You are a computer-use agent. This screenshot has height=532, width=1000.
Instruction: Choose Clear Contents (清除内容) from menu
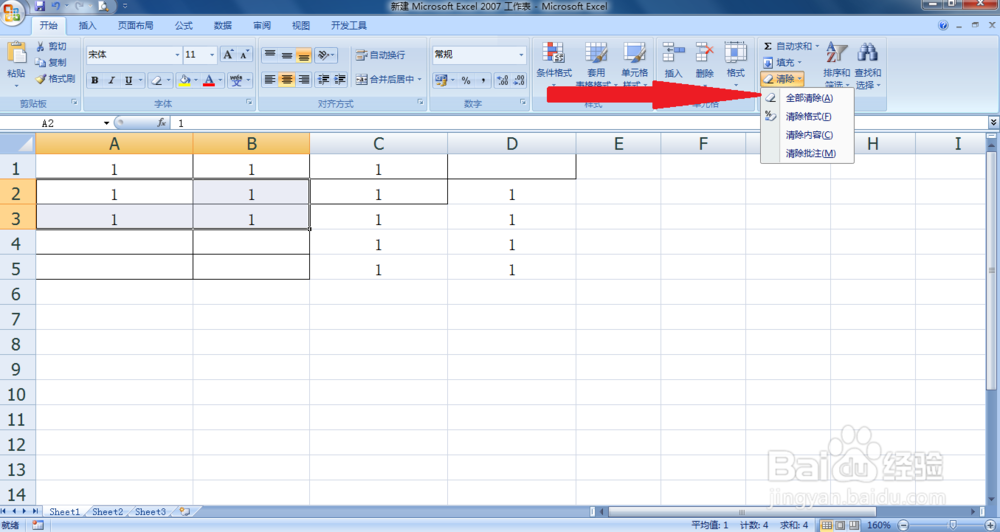807,135
